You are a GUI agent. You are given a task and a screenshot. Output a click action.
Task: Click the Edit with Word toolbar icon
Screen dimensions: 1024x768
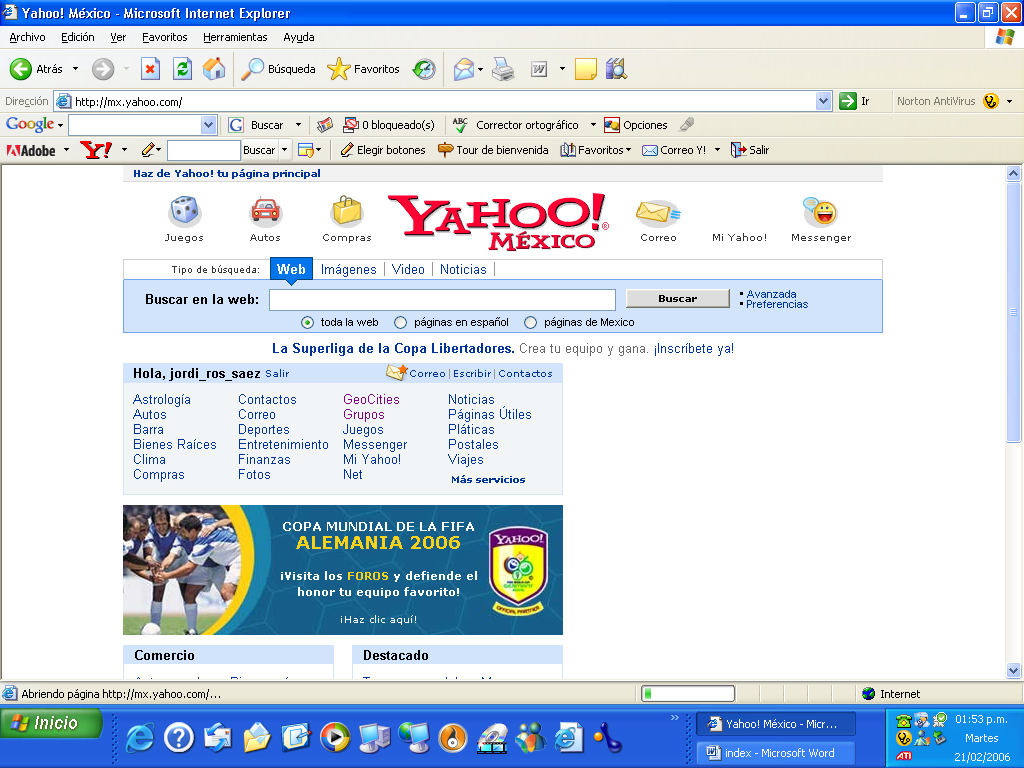click(x=539, y=69)
